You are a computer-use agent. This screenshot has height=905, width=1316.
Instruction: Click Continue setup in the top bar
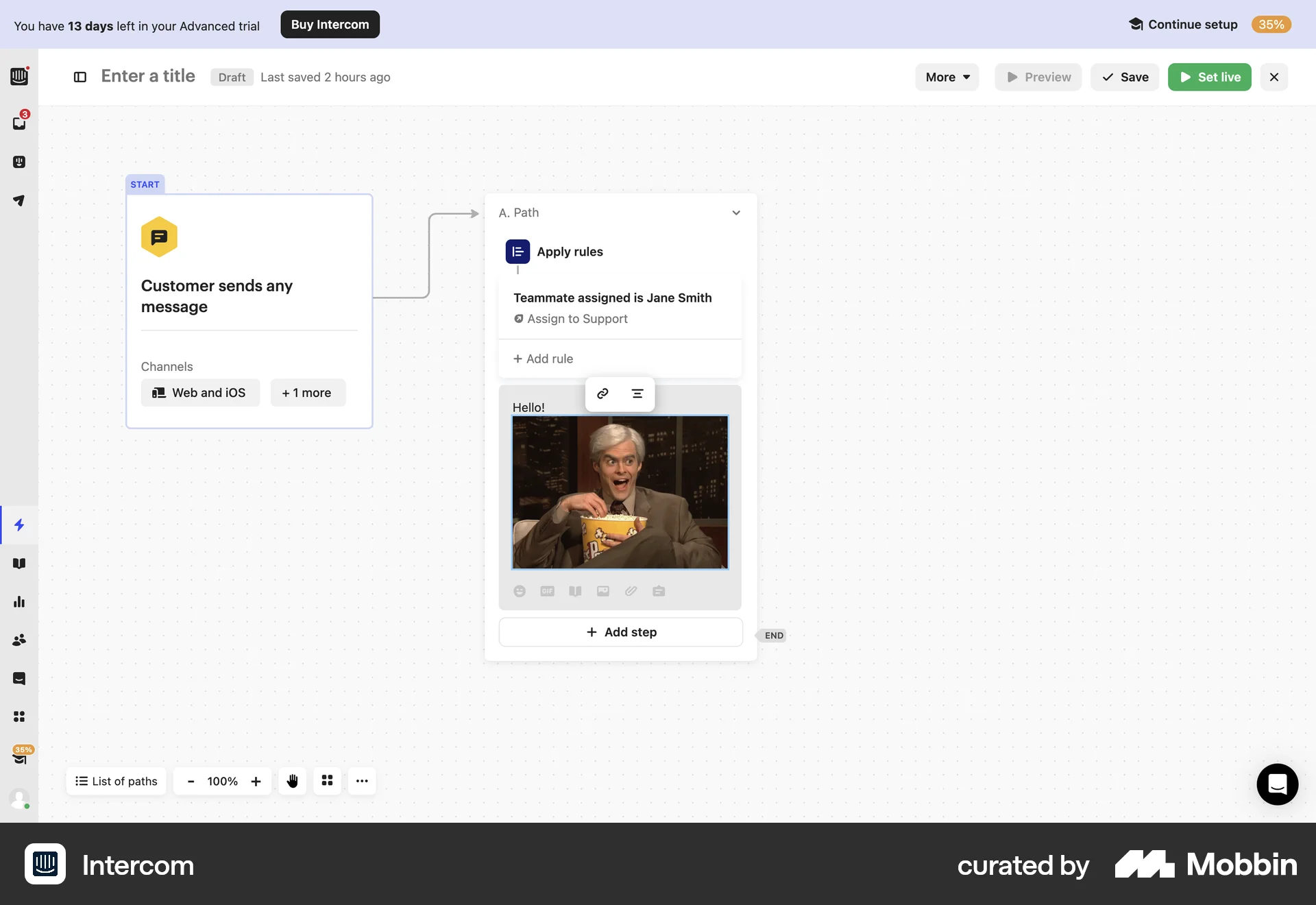[1192, 24]
